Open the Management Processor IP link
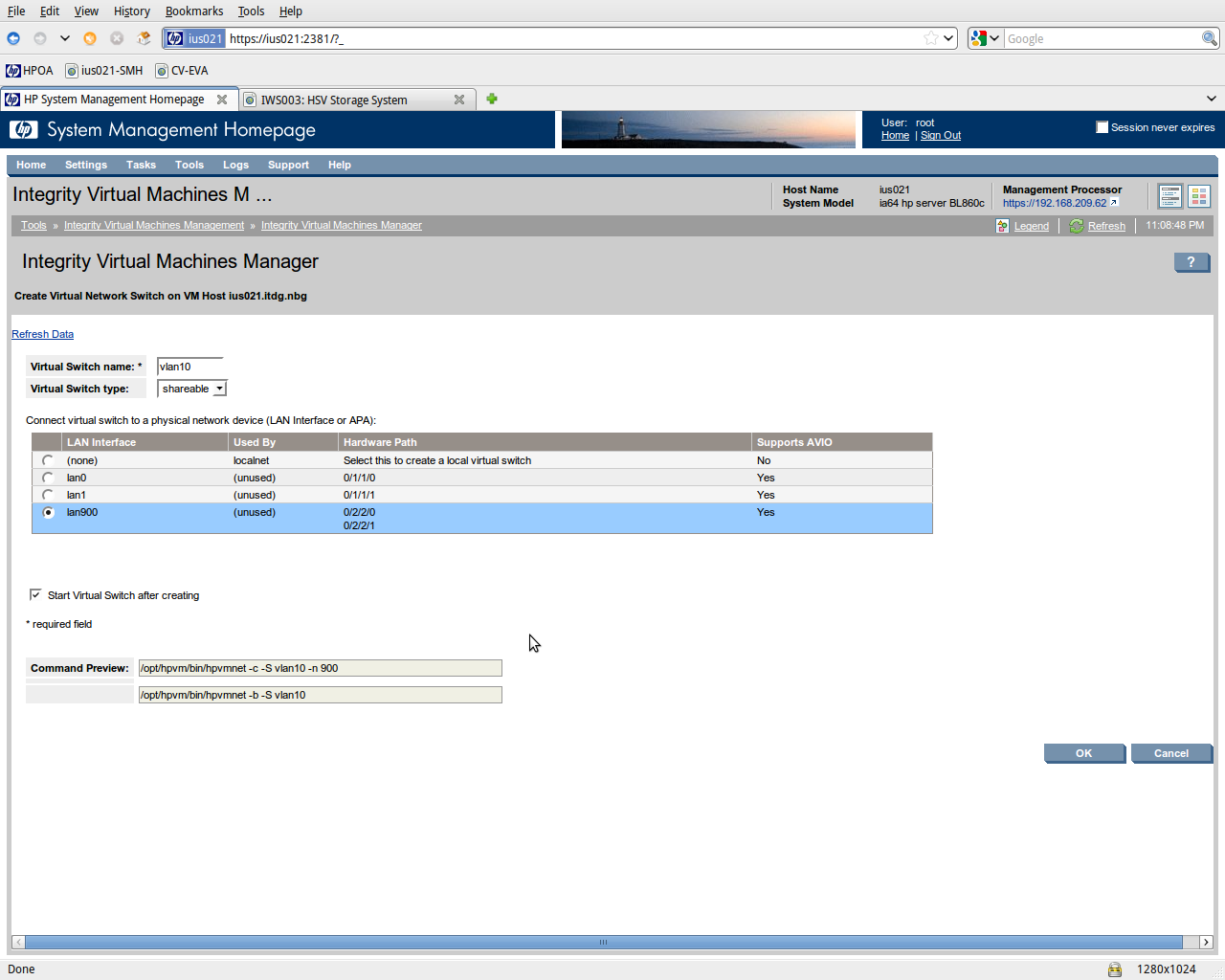This screenshot has height=980, width=1225. click(1055, 203)
